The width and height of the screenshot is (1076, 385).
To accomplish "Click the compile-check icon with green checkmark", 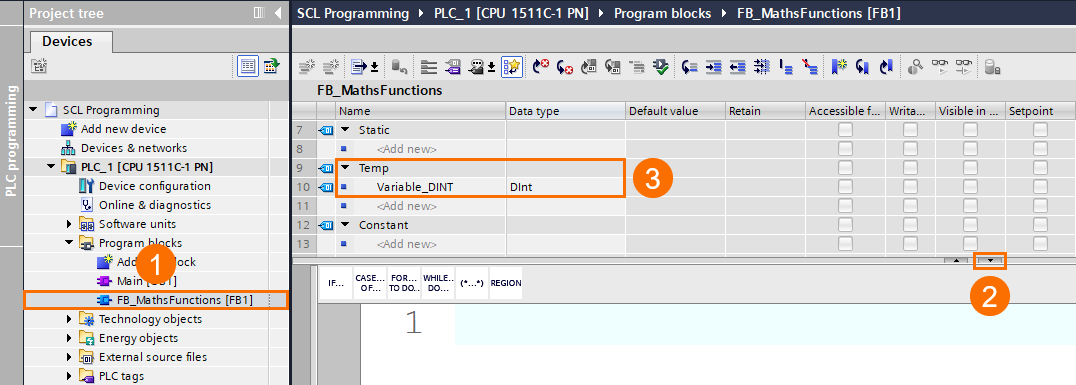I will click(661, 67).
